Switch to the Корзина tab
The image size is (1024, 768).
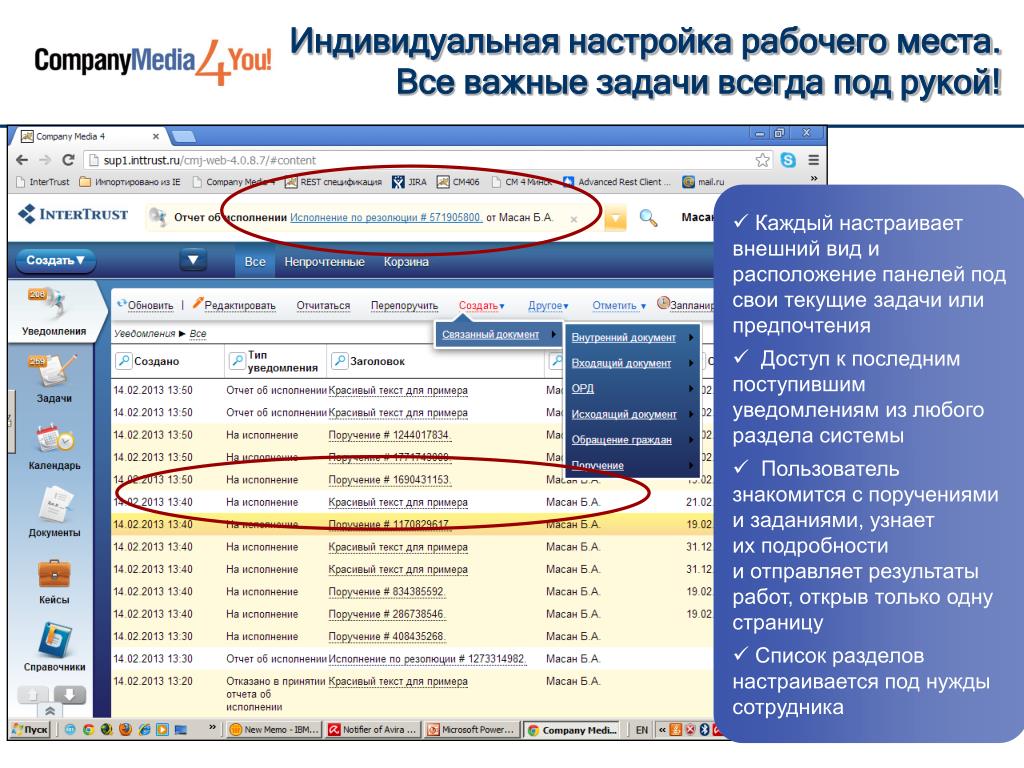point(406,262)
